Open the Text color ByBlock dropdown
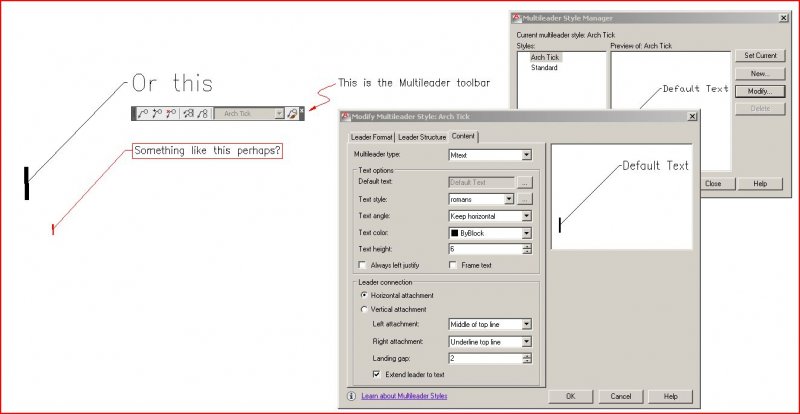The image size is (800, 414). [x=527, y=233]
